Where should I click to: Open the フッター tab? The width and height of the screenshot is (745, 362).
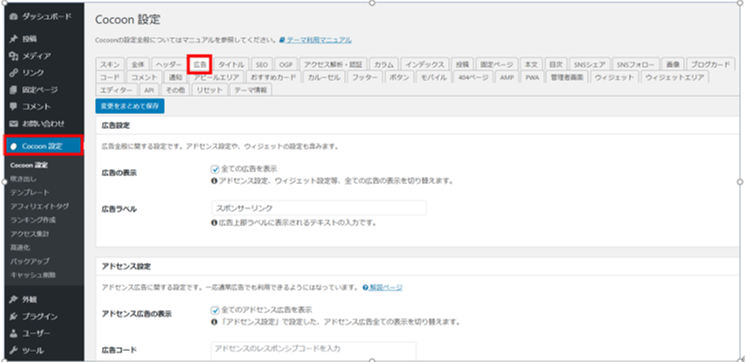tap(364, 77)
